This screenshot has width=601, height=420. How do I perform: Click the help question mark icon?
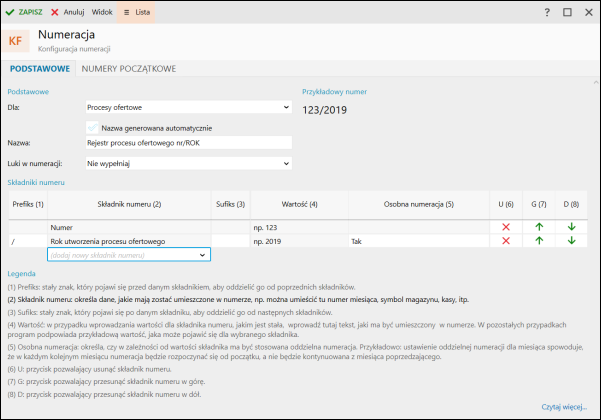(547, 12)
